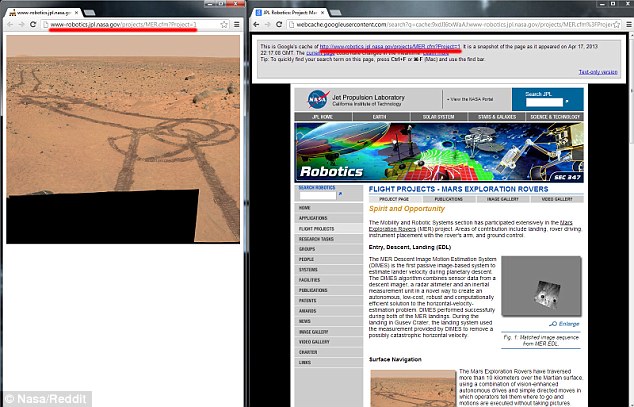The width and height of the screenshot is (634, 407).
Task: Click the 'Spirit and Opportunity' heading text
Action: click(x=406, y=209)
